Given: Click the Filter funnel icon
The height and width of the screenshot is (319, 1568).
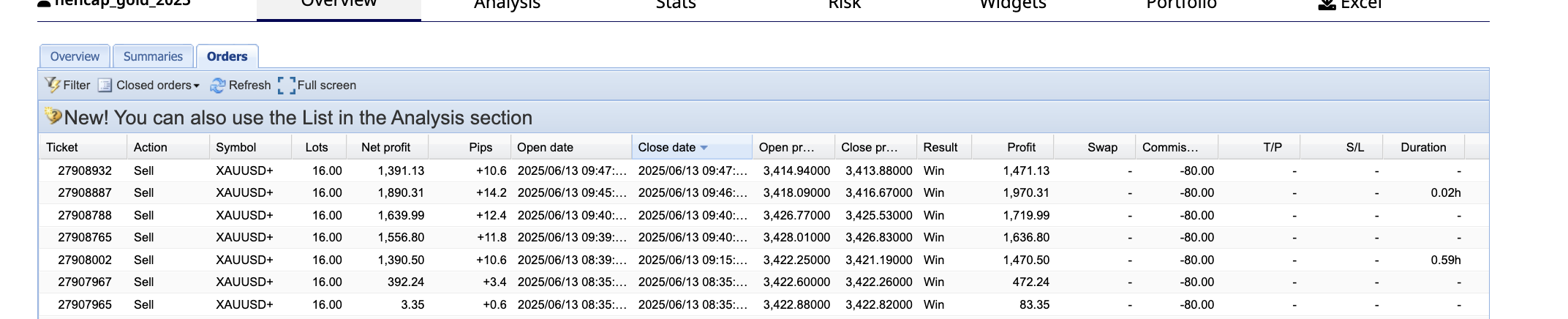Looking at the screenshot, I should tap(53, 85).
